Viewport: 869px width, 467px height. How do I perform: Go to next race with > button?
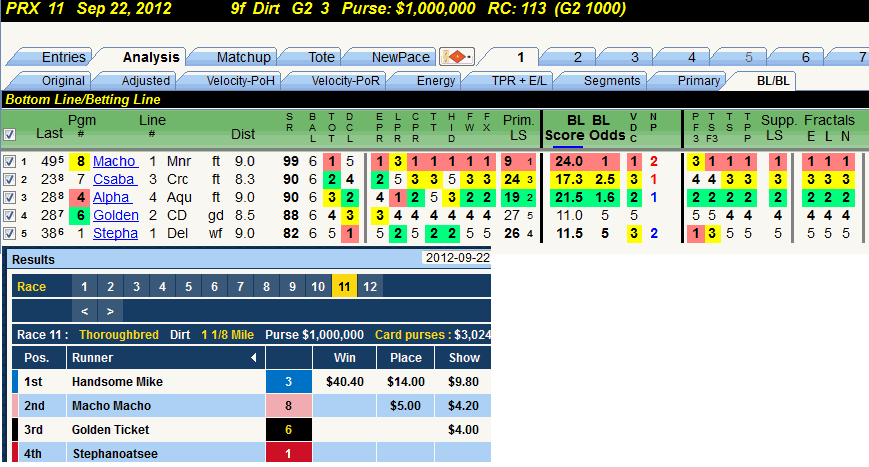110,311
